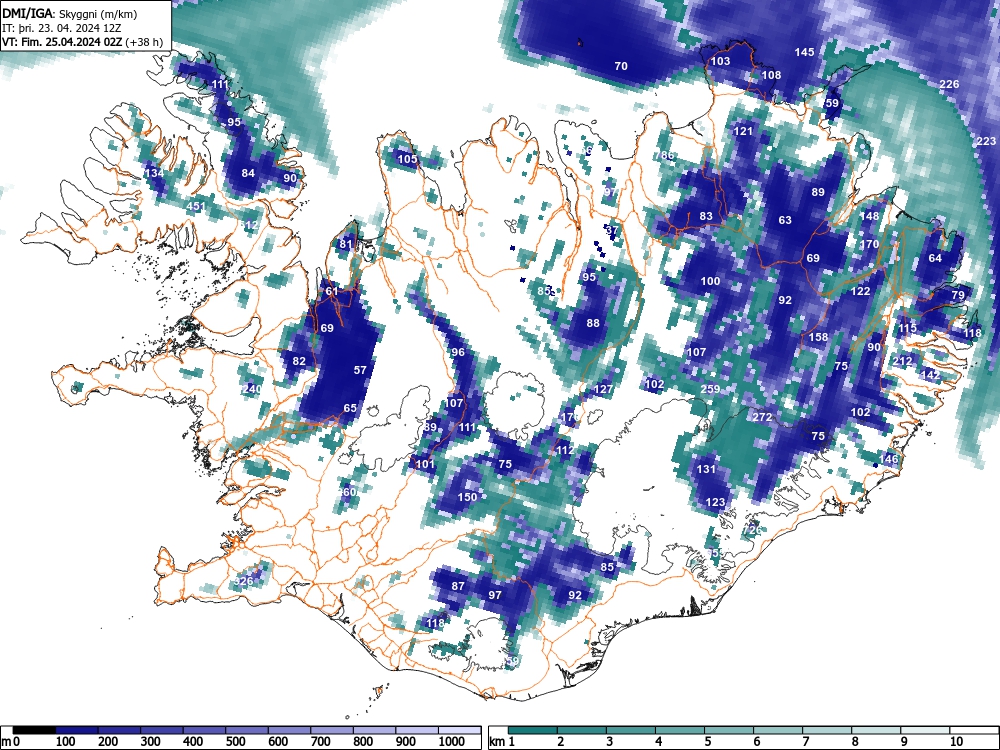
Task: Click visibility value 259 on map
Action: (x=710, y=389)
